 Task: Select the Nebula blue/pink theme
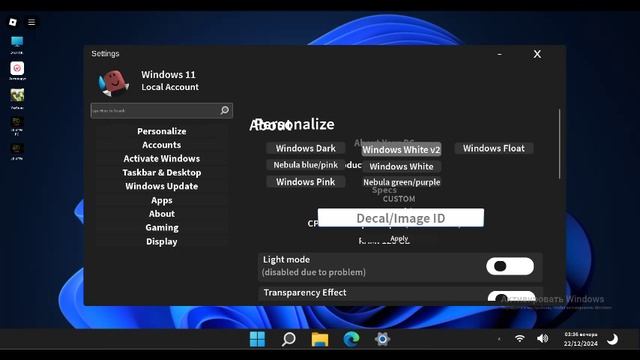click(x=306, y=165)
